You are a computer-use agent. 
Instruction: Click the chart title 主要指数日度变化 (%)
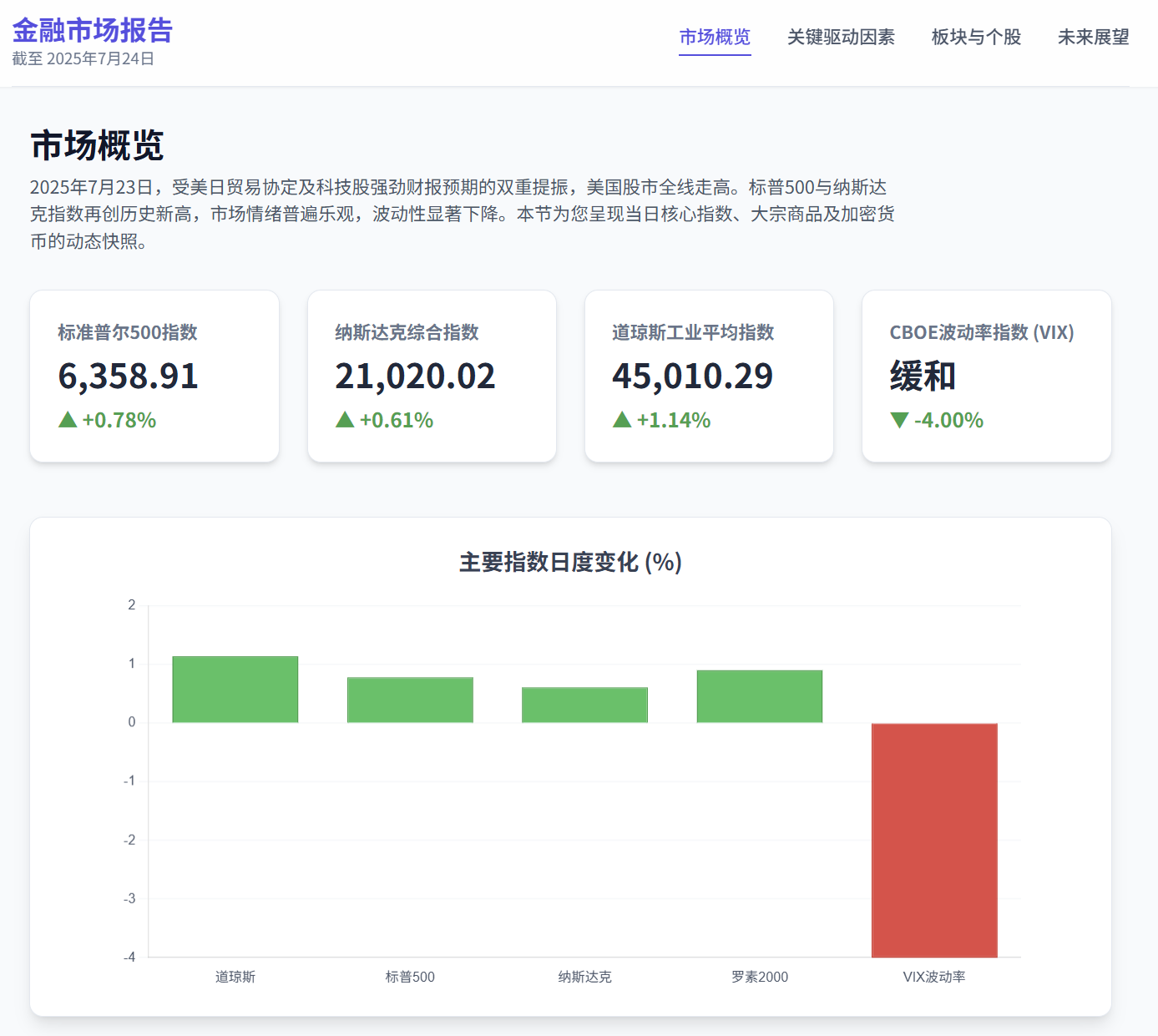pyautogui.click(x=570, y=562)
